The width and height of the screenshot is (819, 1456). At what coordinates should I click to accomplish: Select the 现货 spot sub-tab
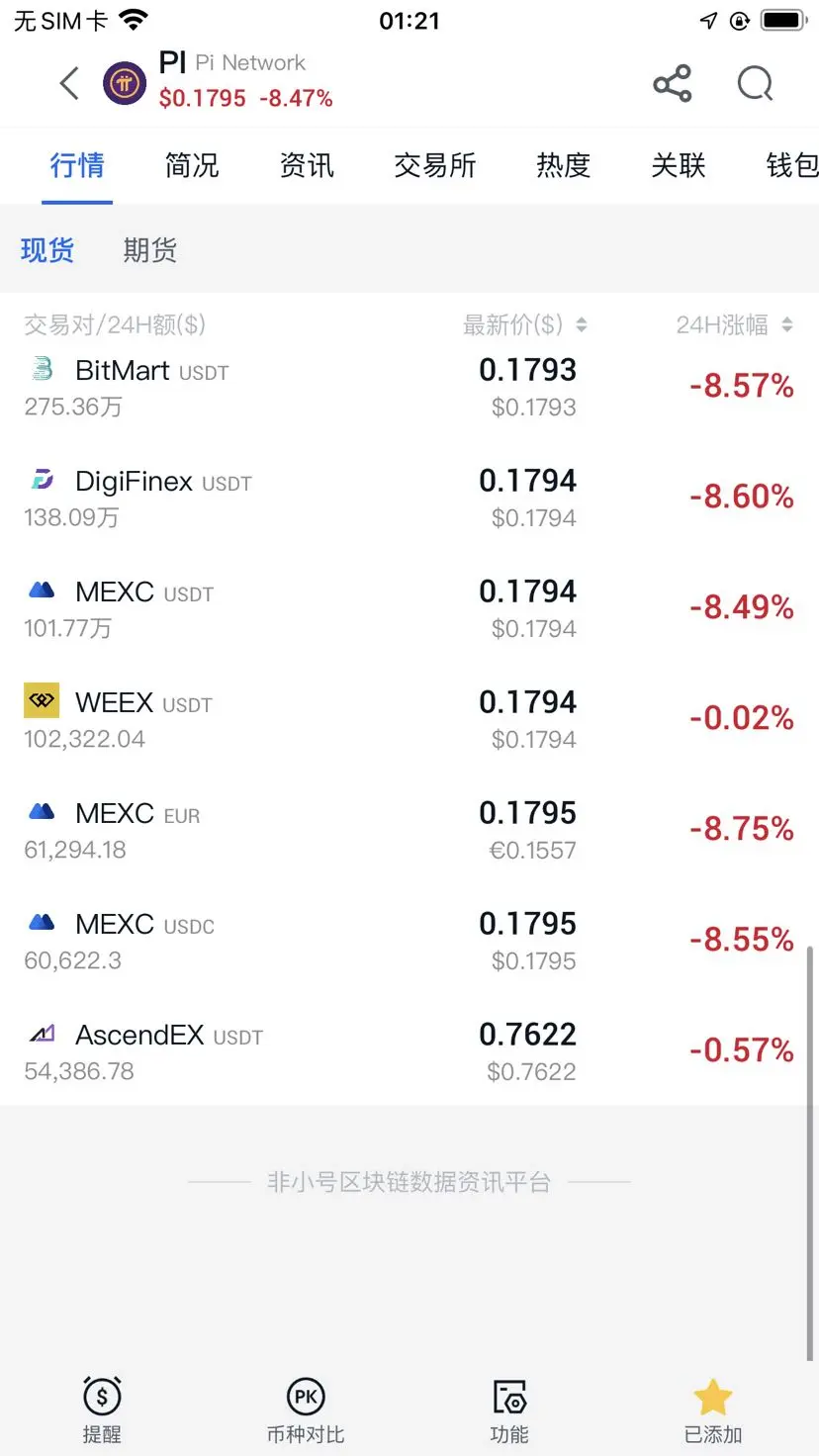[x=47, y=250]
